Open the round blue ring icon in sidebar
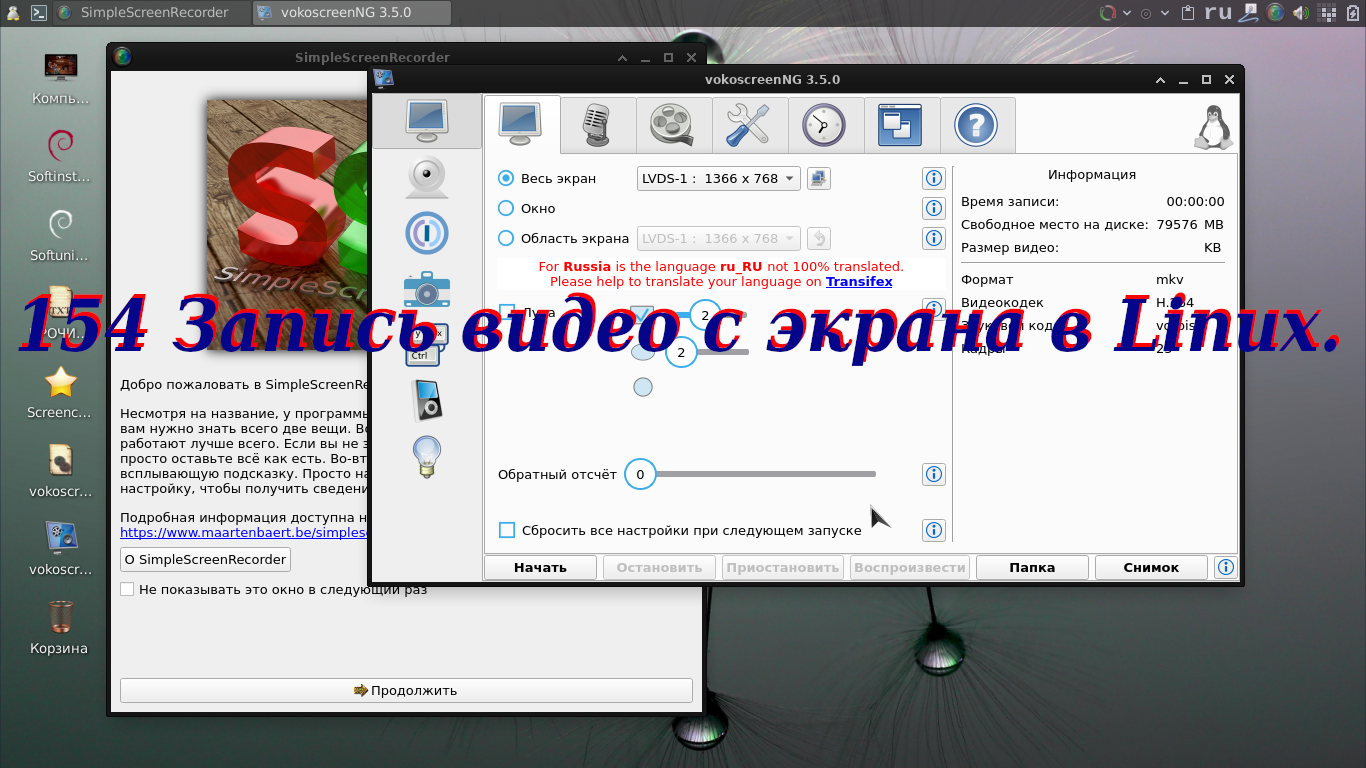1366x768 pixels. coord(427,233)
